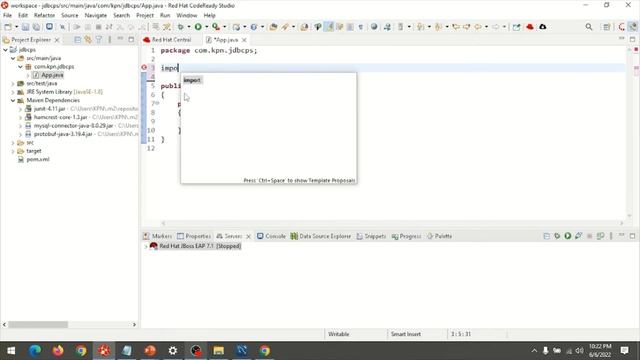This screenshot has width=640, height=360.
Task: Open Microsoft Edge from the taskbar
Action: 35,351
